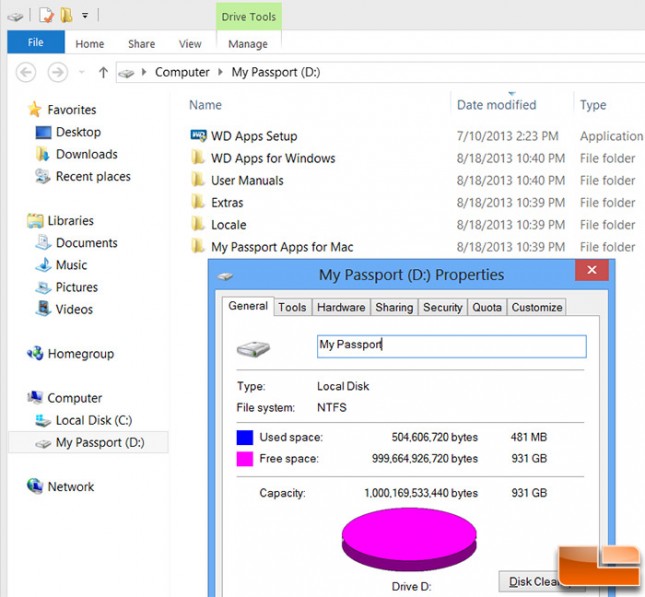Switch to the Share ribbon tab
This screenshot has height=597, width=645.
[x=142, y=44]
